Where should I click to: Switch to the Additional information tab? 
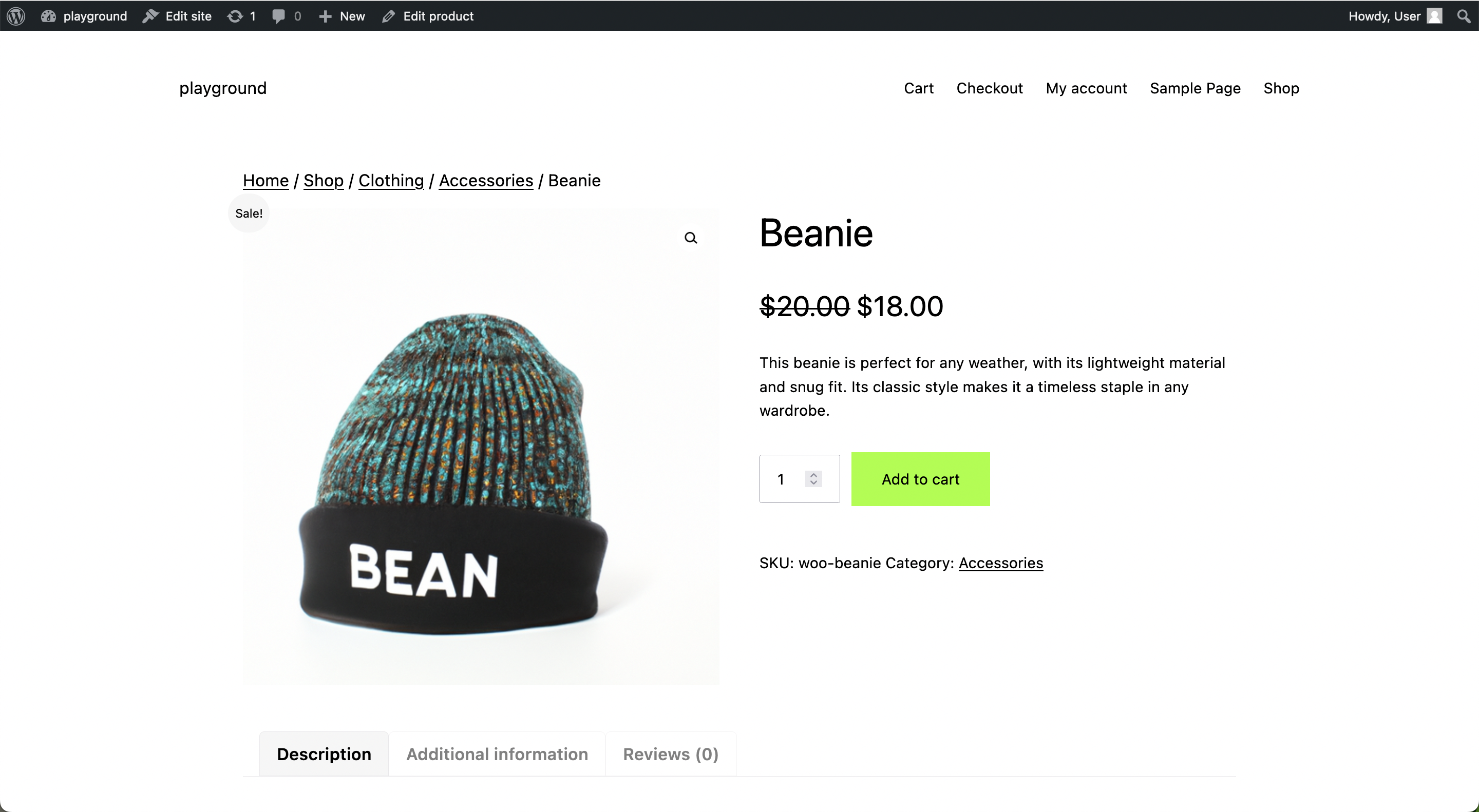pos(497,754)
